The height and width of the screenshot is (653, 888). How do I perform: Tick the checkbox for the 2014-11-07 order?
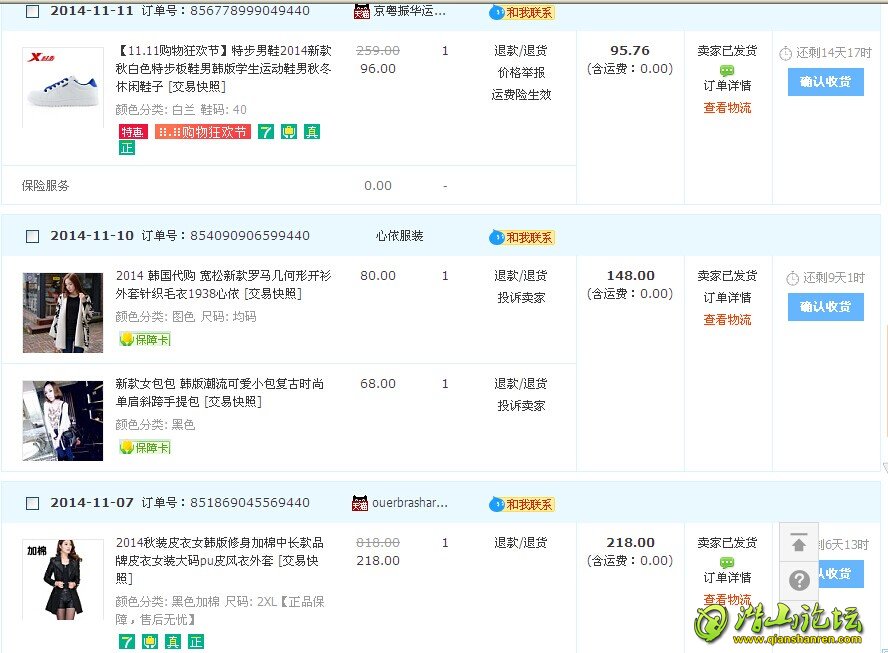[32, 503]
